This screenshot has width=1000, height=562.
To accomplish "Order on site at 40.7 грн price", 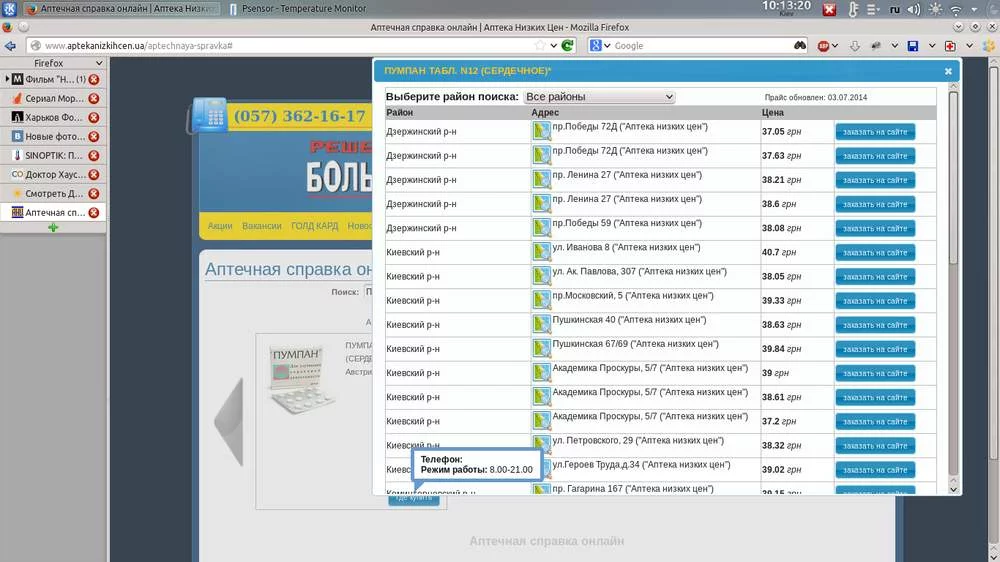I will pos(875,253).
